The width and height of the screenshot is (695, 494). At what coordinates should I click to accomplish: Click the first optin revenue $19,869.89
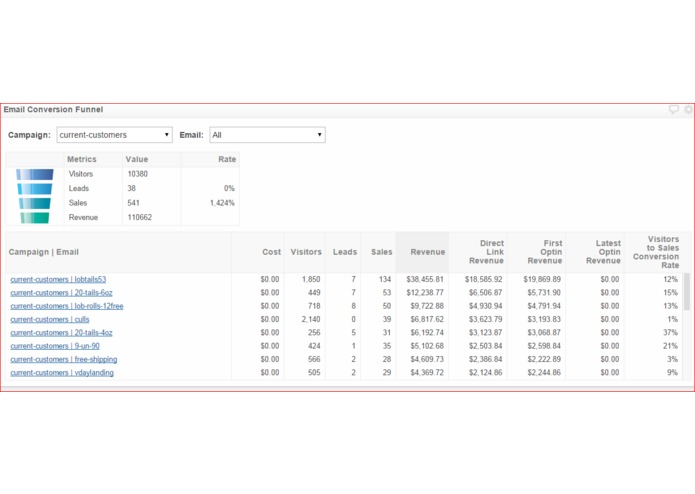[542, 280]
